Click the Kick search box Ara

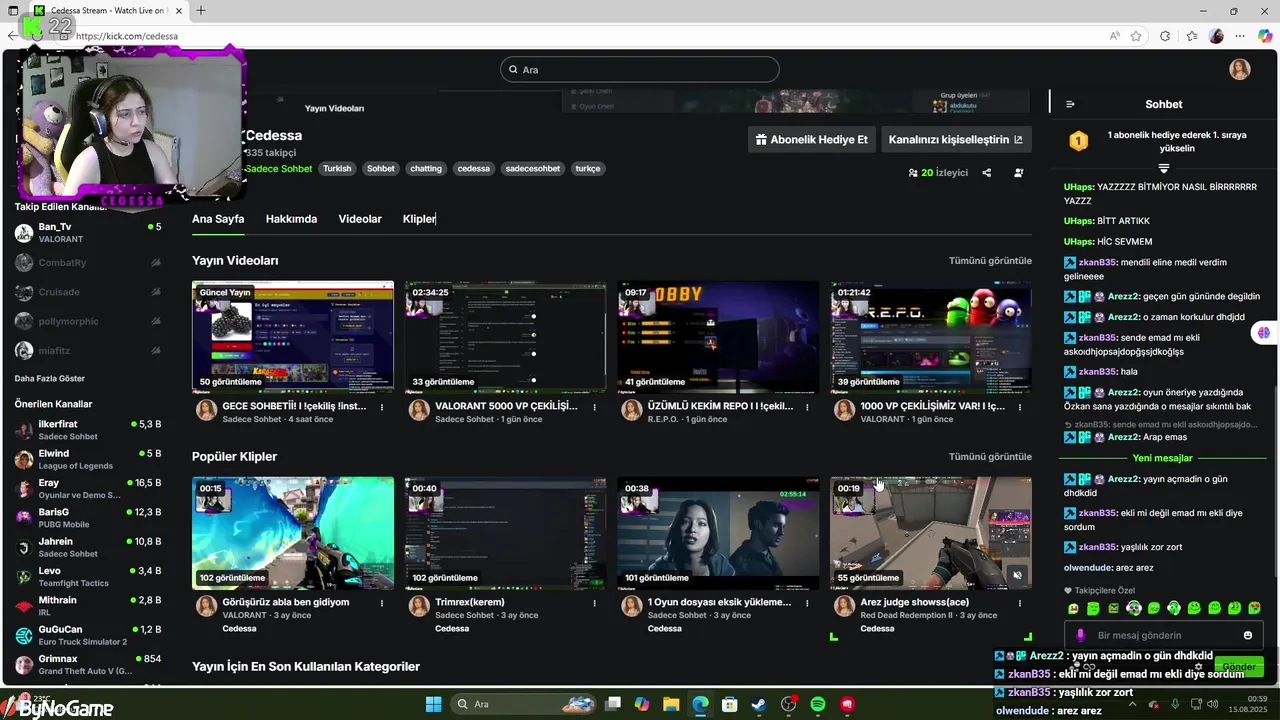point(640,69)
